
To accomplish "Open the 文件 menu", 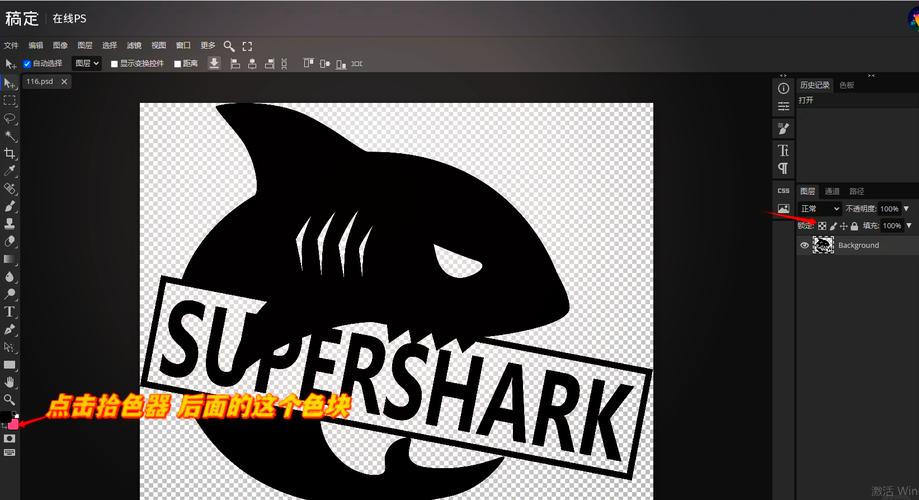I will pos(11,46).
